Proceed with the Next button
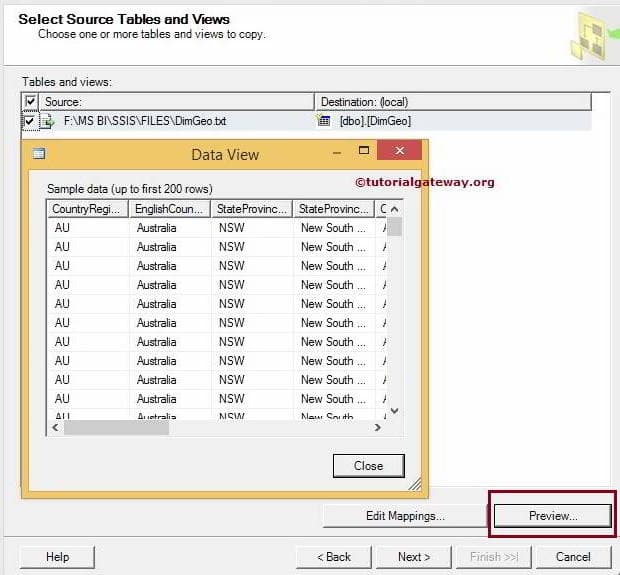The height and width of the screenshot is (575, 620). (414, 557)
